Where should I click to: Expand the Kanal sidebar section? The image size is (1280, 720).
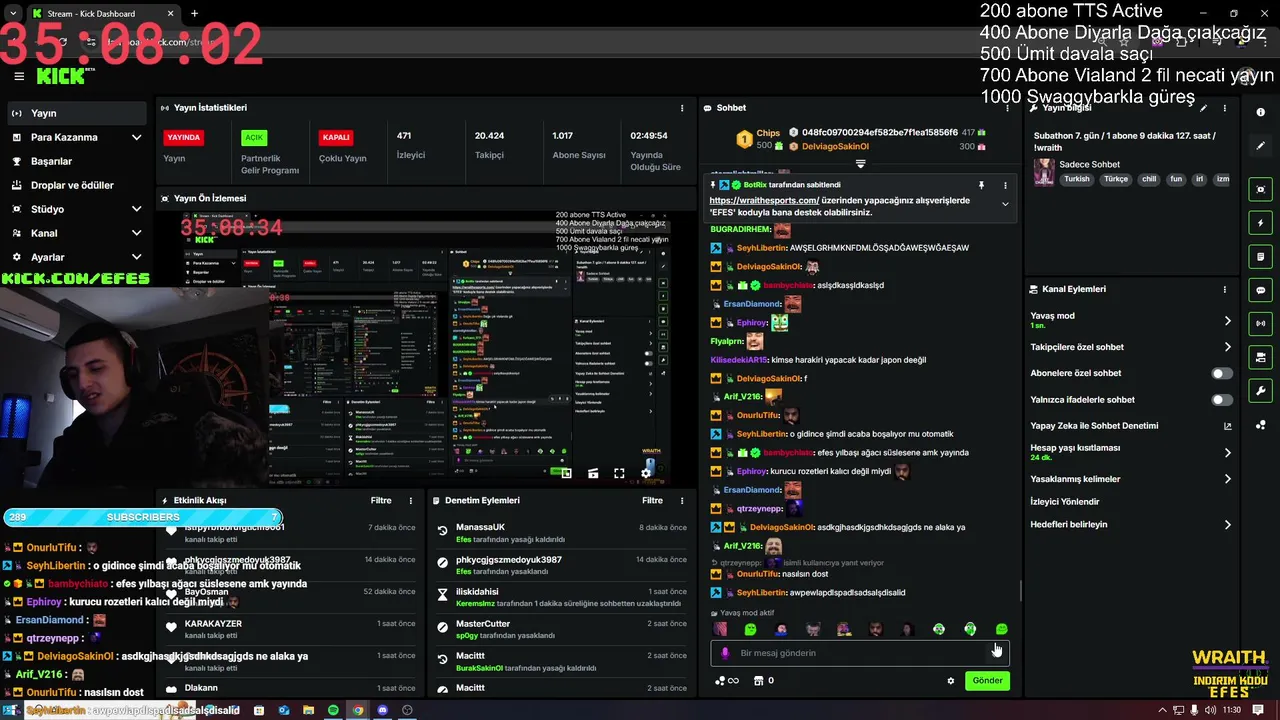click(78, 233)
